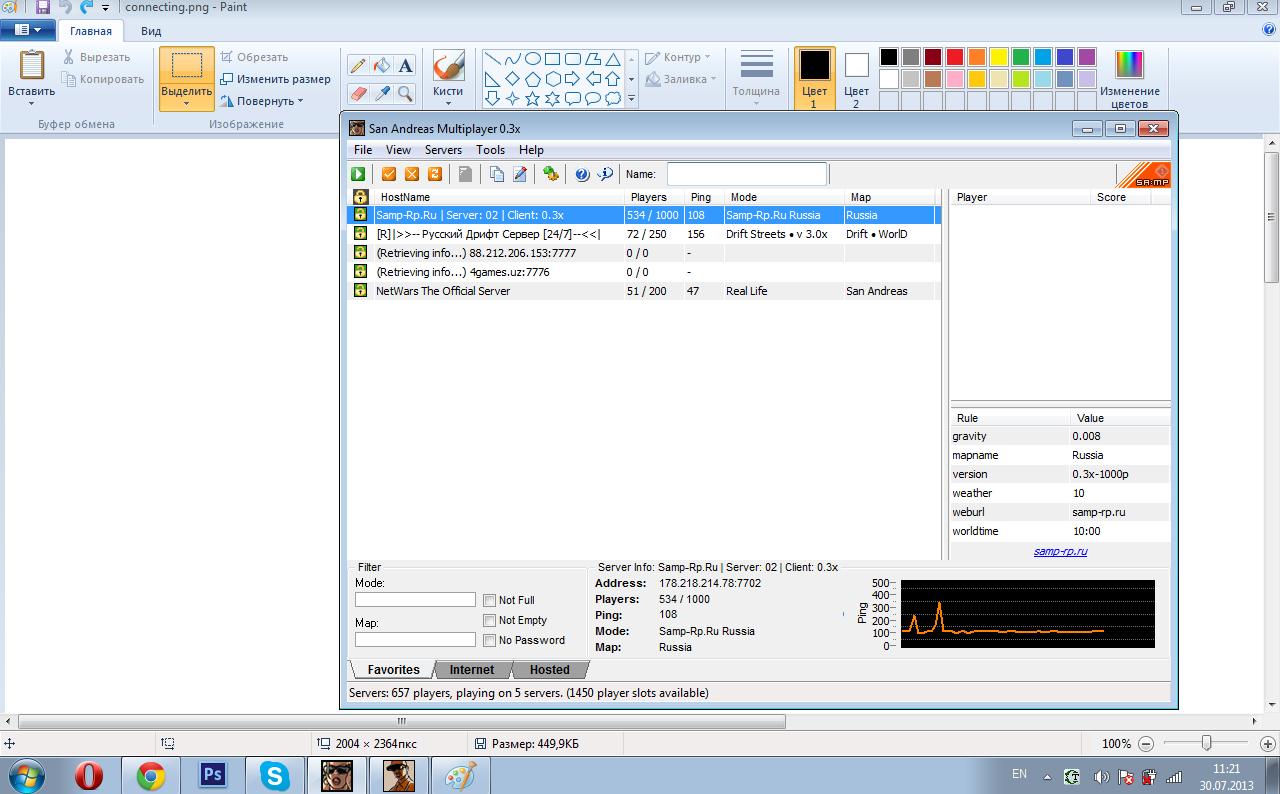
Task: Select the Pencil tool in Paint
Action: coord(358,66)
